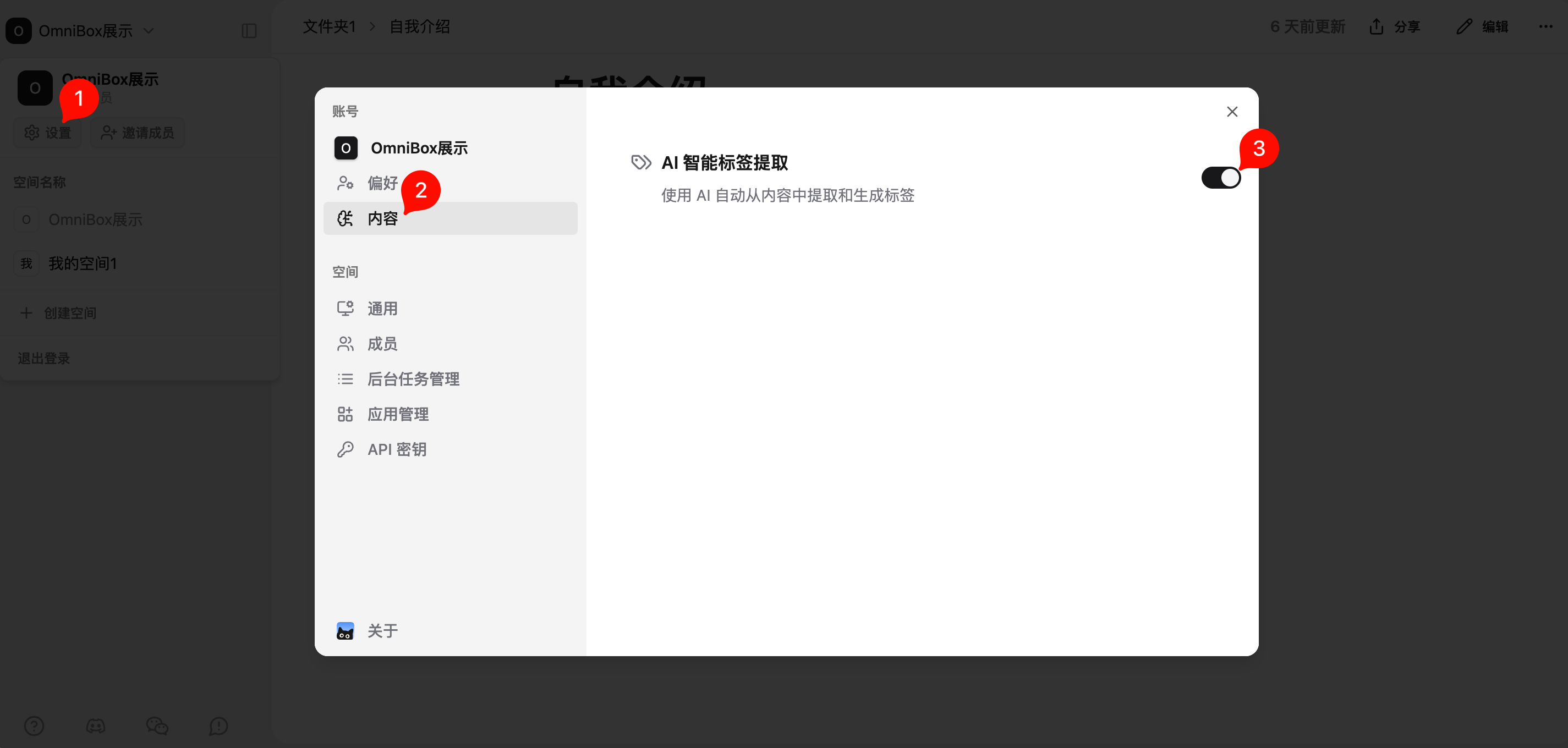Click the 分享 share icon
This screenshot has height=748, width=1568.
click(1375, 26)
